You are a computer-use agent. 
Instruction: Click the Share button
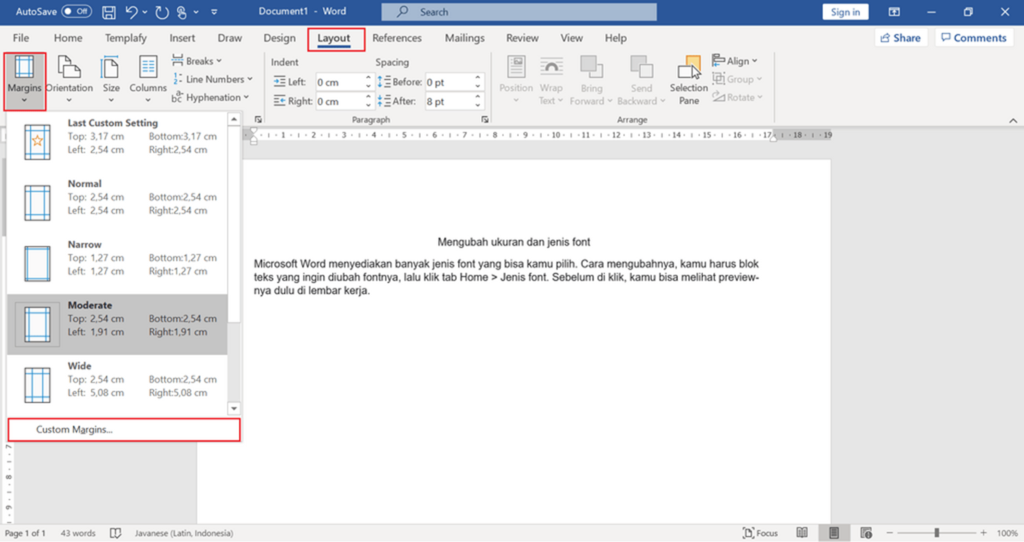click(899, 38)
